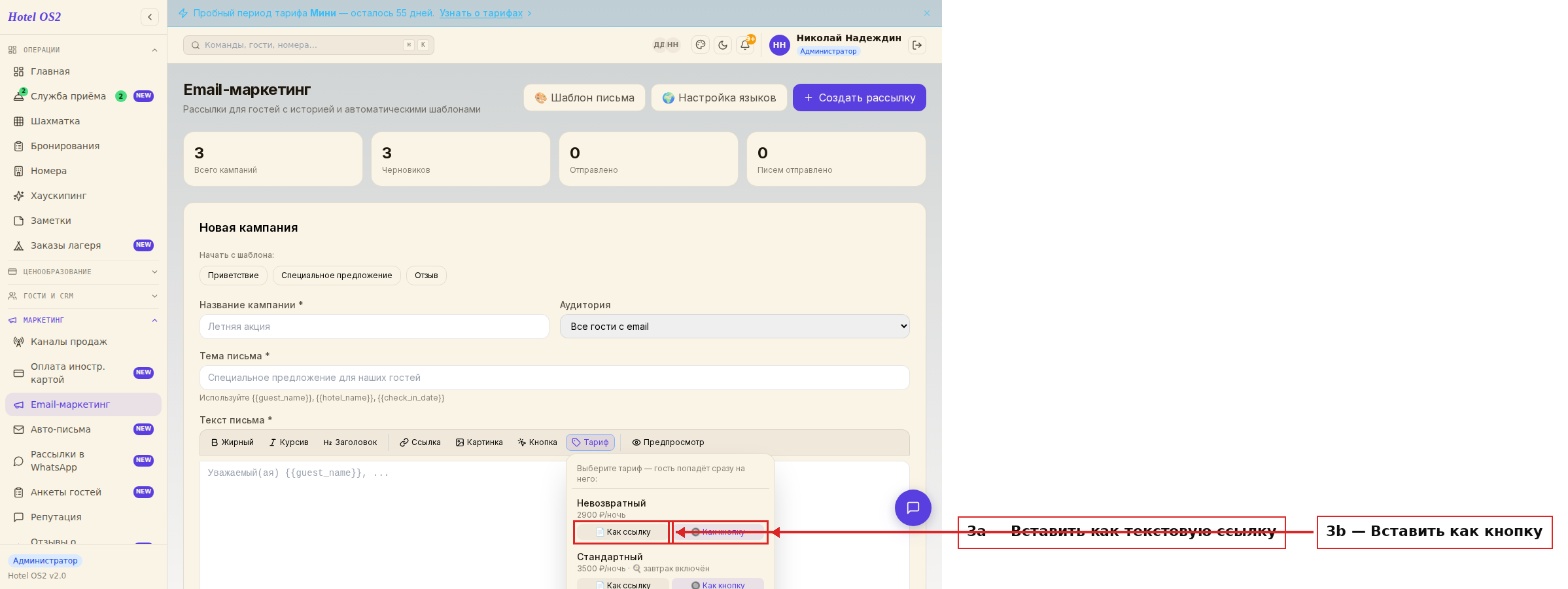Expand the Гости и CRM section
Screen dimensions: 1568x589
83,296
